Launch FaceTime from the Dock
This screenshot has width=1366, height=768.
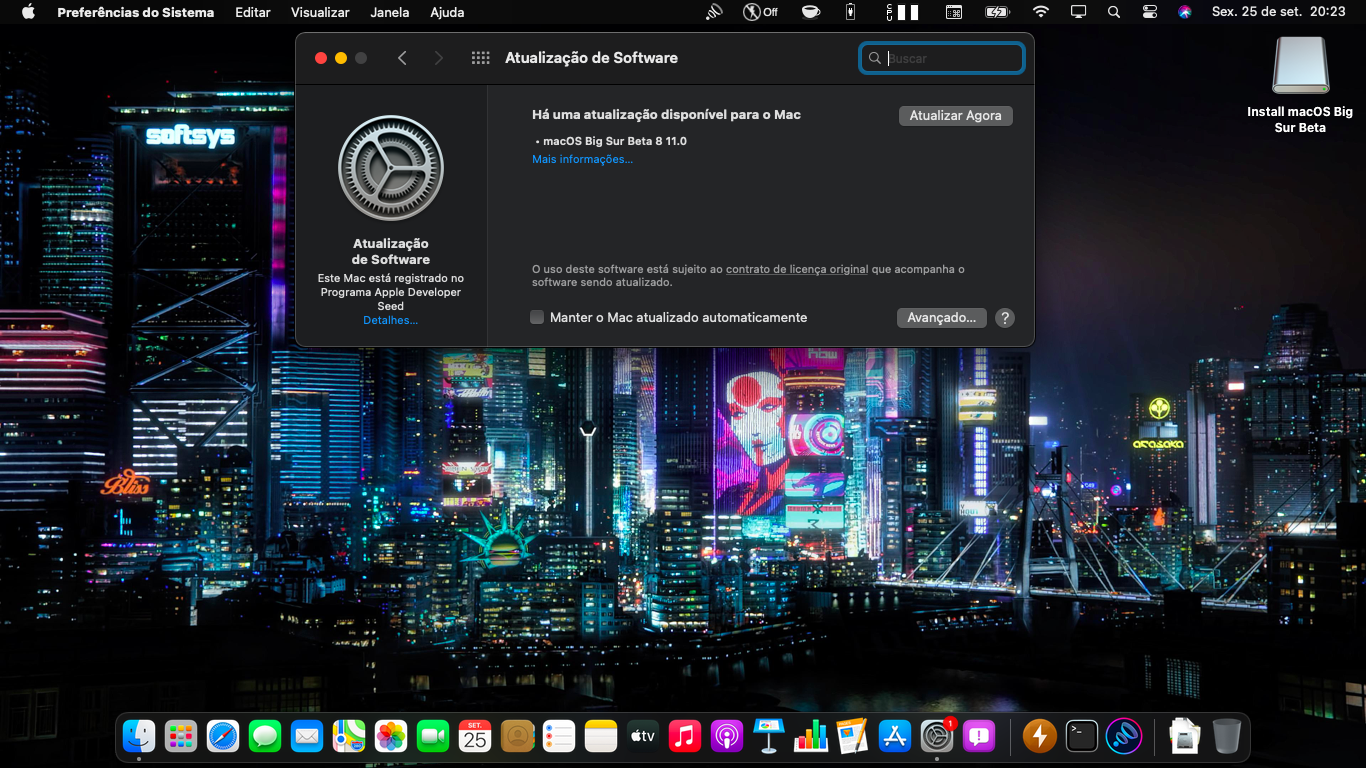pyautogui.click(x=433, y=737)
